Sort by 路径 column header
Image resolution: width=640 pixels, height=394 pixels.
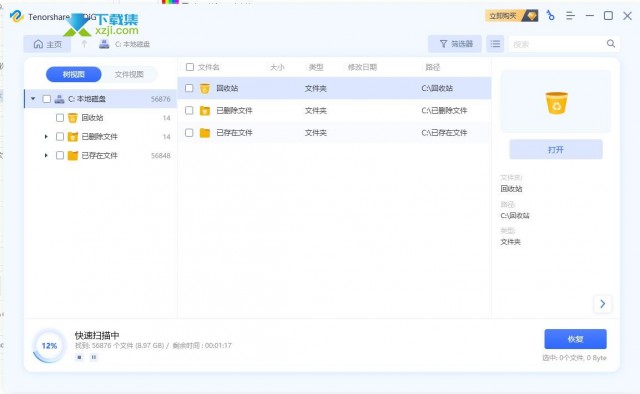(433, 67)
